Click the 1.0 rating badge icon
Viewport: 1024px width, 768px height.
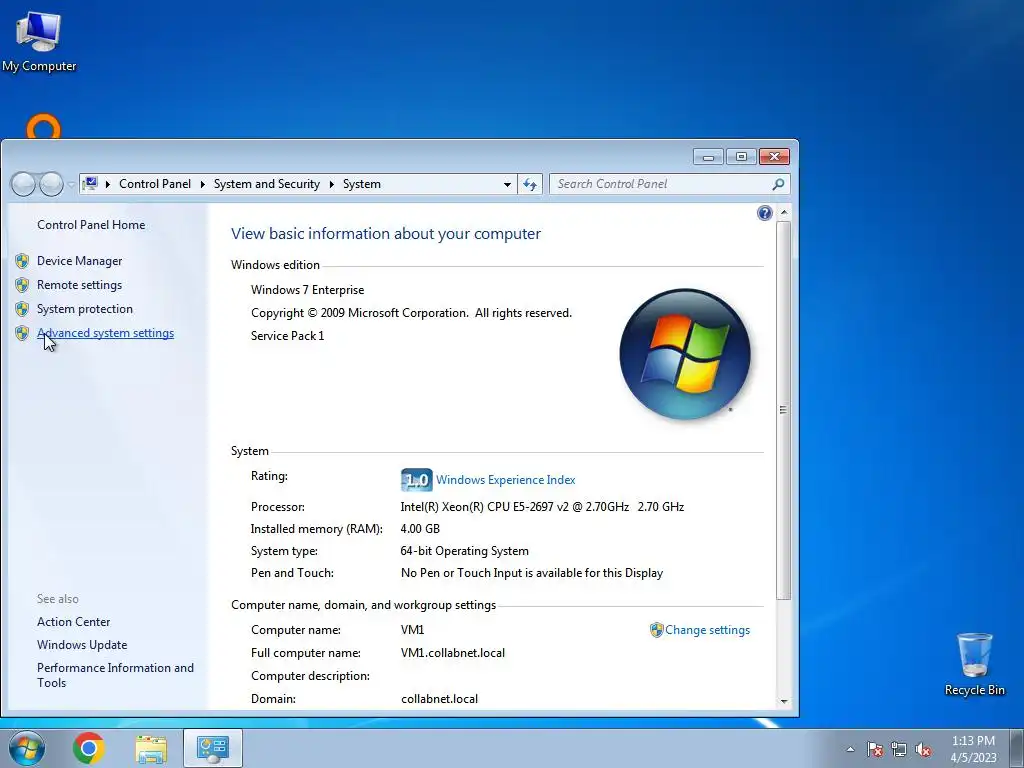[416, 480]
